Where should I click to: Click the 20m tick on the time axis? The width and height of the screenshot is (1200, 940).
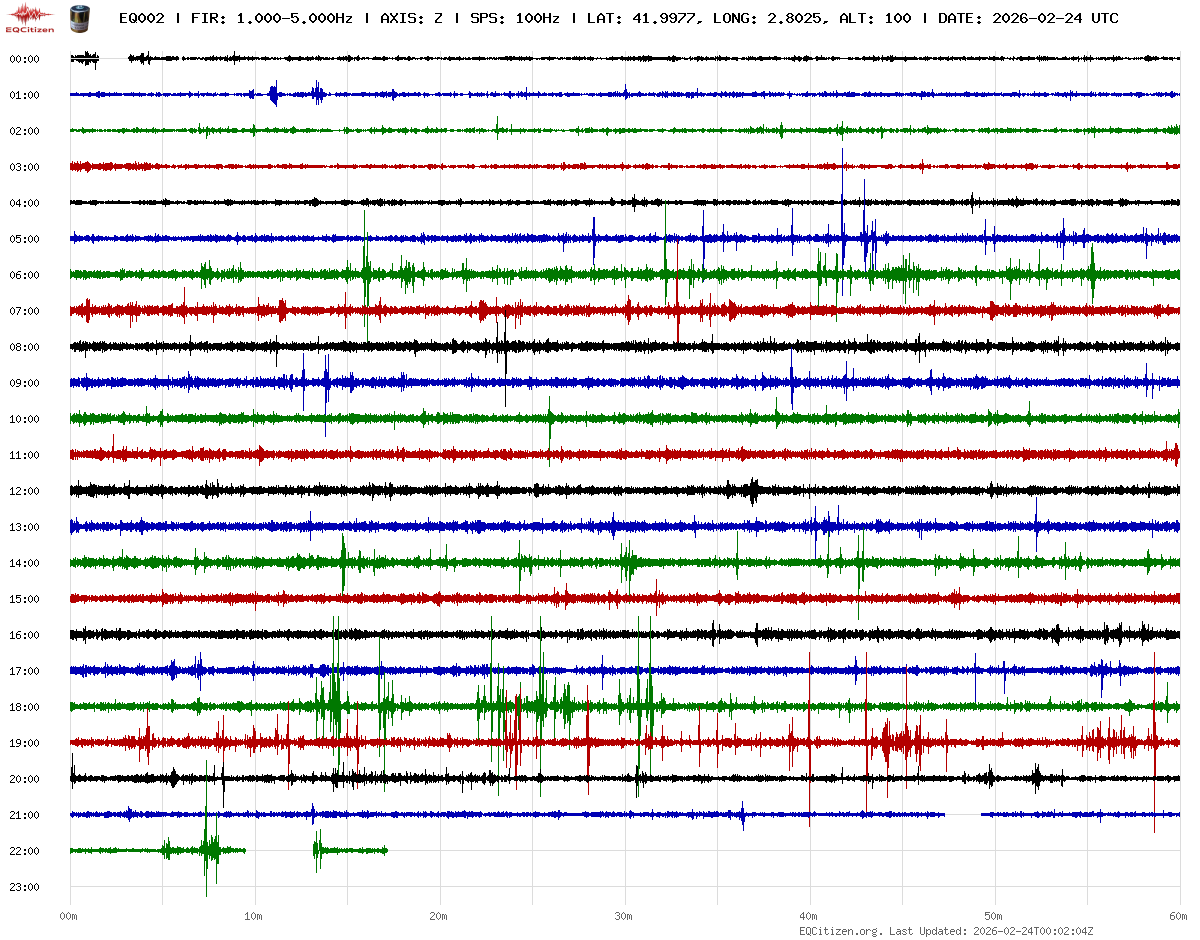tap(439, 916)
